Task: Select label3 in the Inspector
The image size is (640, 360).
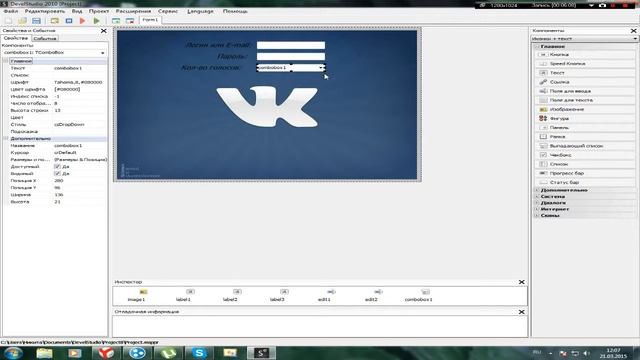Action: click(277, 296)
